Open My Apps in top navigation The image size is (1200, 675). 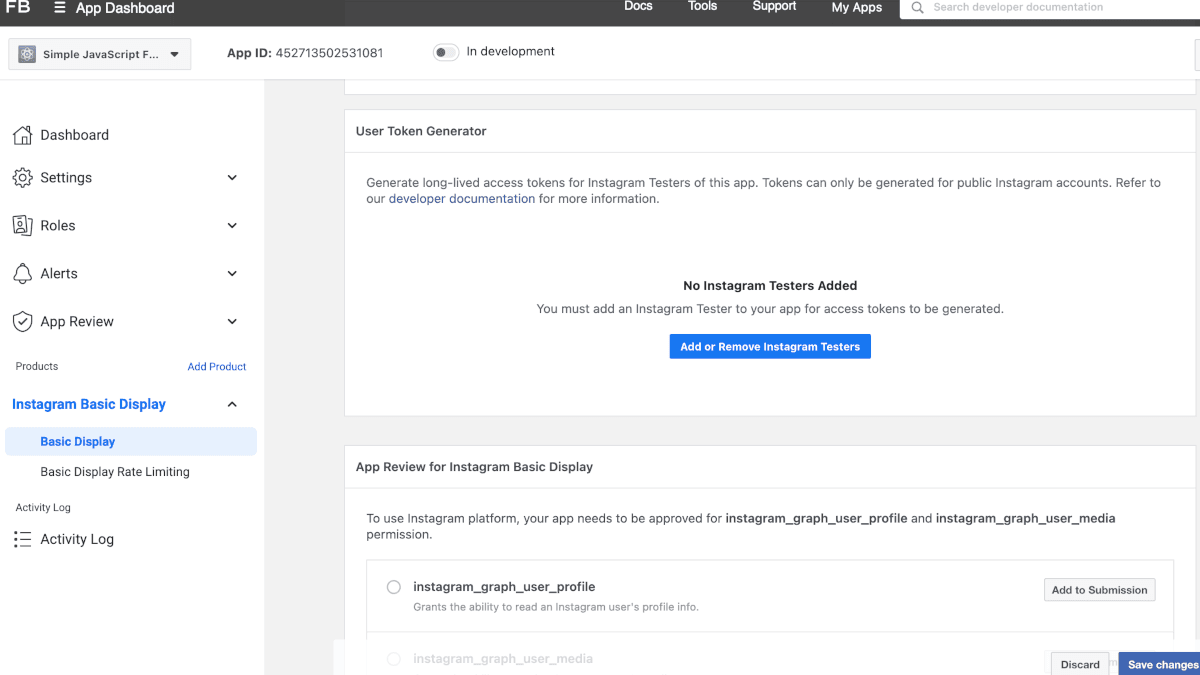[x=857, y=7]
